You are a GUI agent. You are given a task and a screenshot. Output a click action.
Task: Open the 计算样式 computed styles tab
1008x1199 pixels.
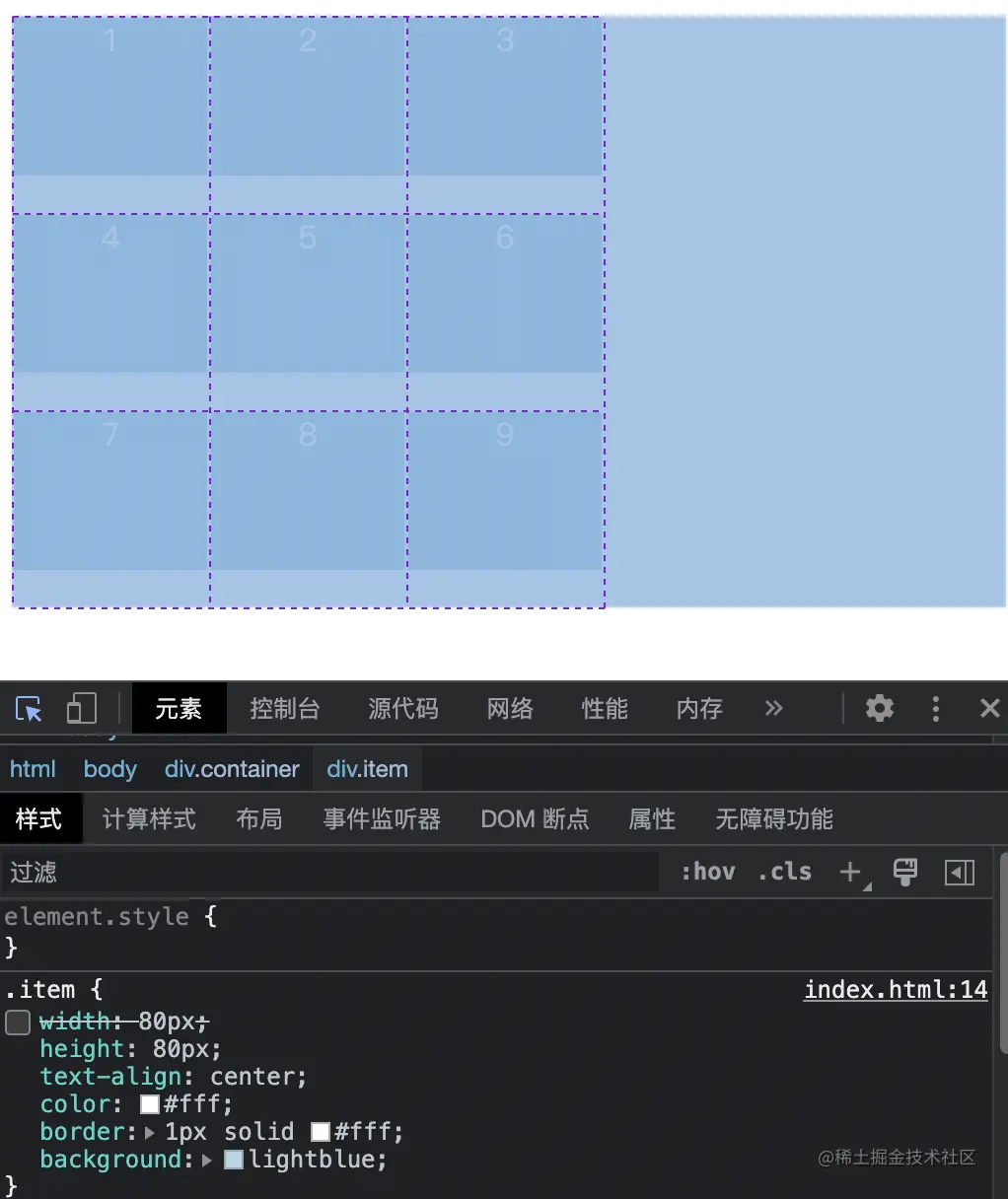148,818
